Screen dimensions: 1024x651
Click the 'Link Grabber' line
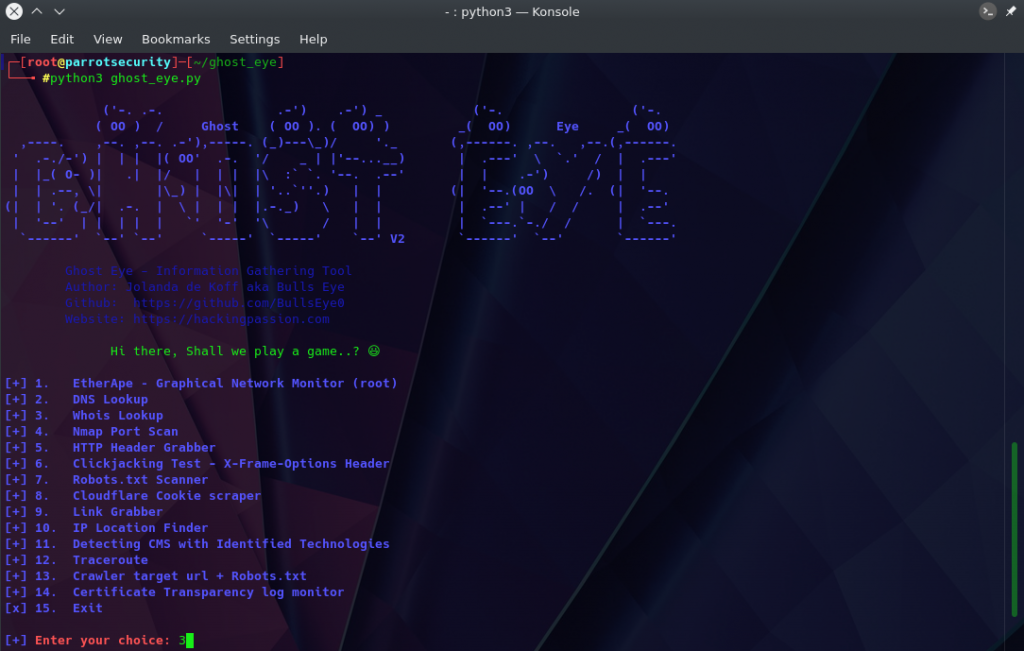(84, 511)
